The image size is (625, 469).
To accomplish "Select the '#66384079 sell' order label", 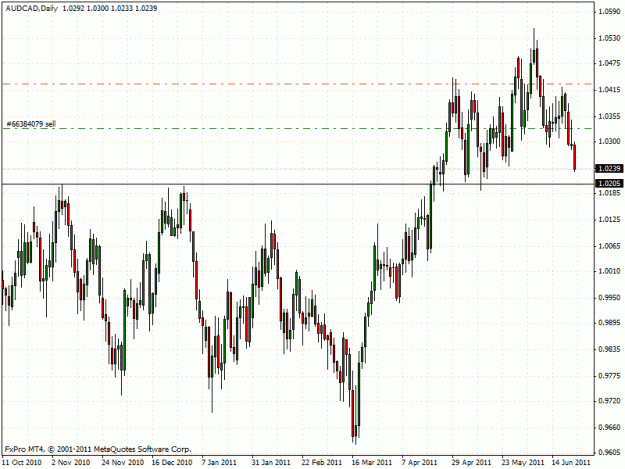I will tap(31, 124).
